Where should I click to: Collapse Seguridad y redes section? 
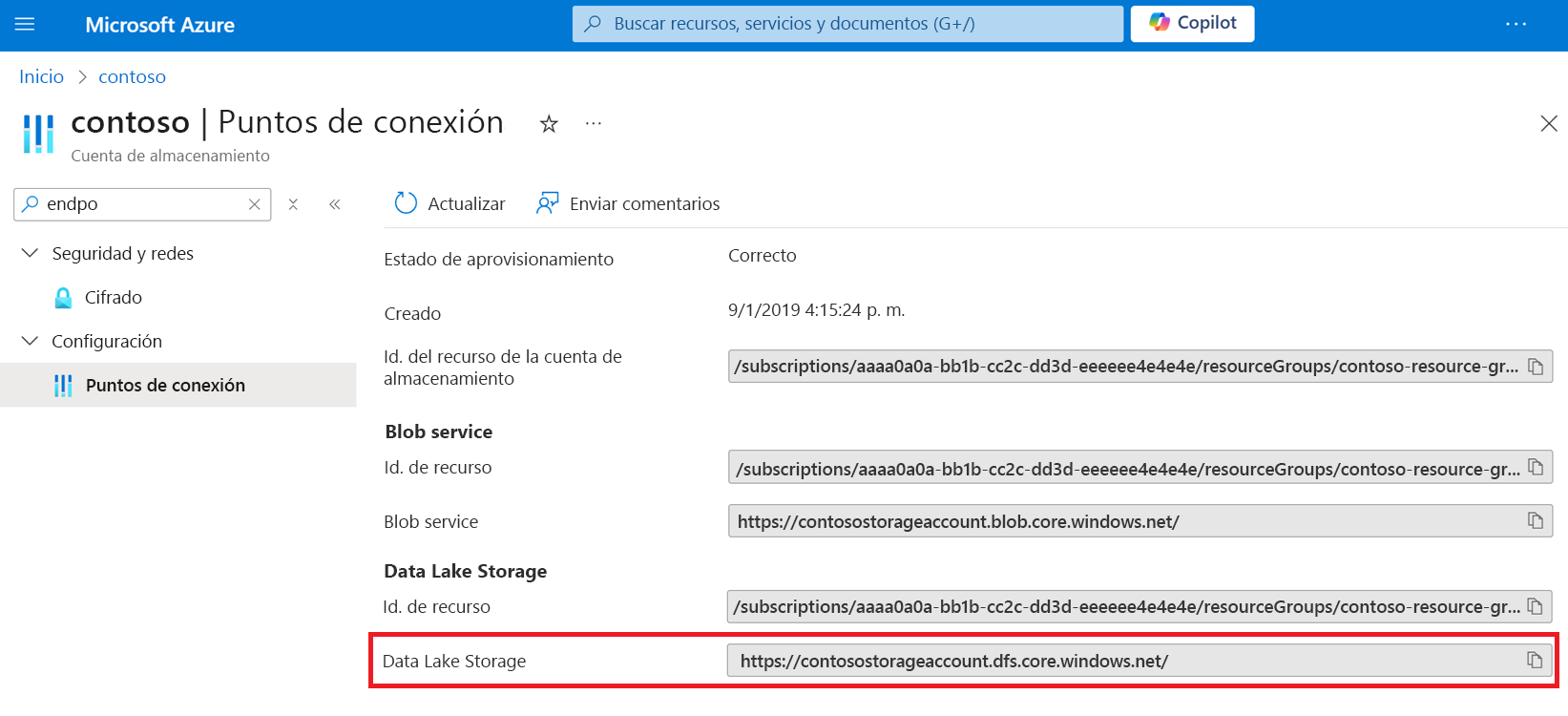pos(31,253)
